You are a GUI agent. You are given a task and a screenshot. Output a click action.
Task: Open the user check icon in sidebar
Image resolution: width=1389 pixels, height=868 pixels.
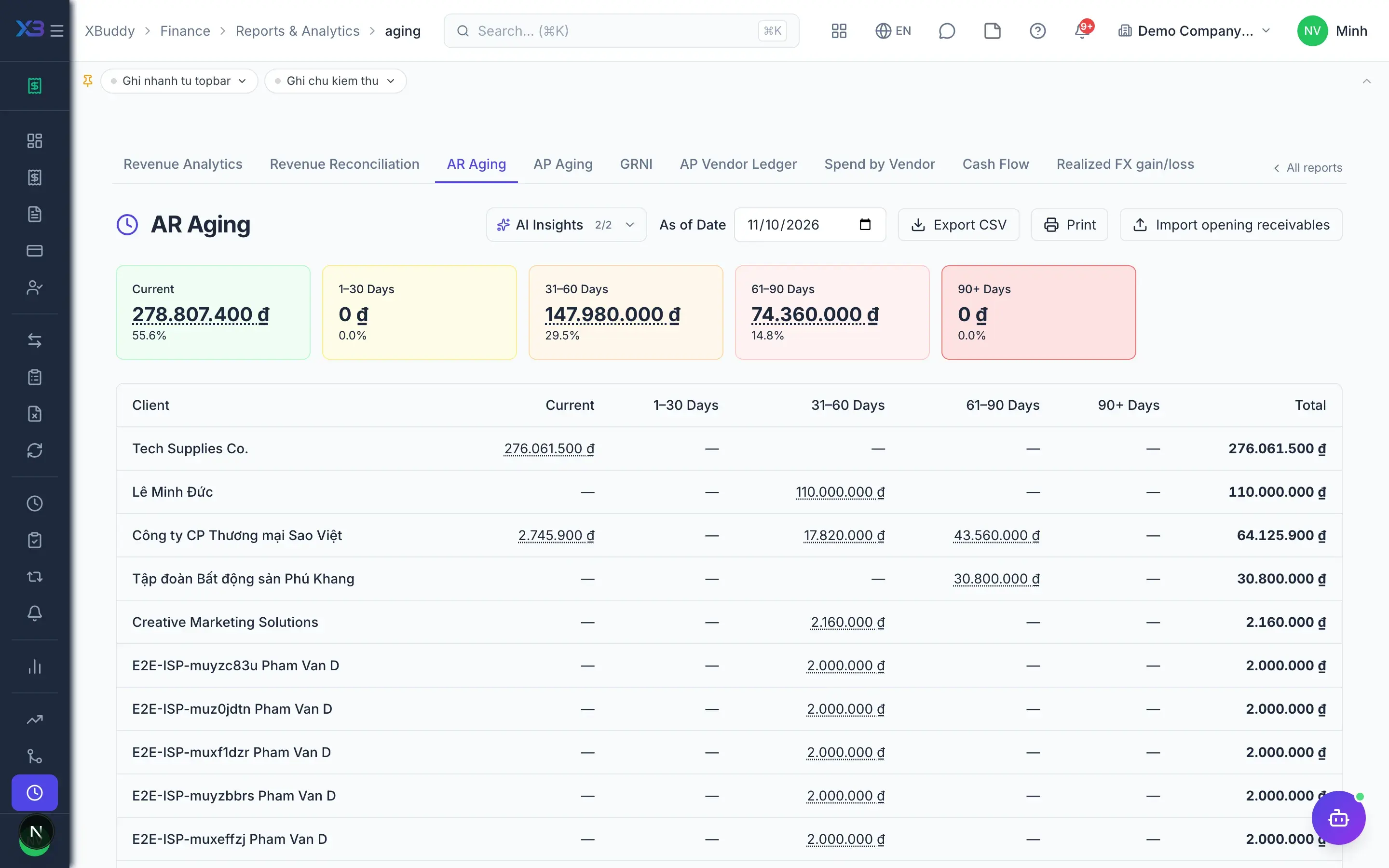[x=34, y=287]
